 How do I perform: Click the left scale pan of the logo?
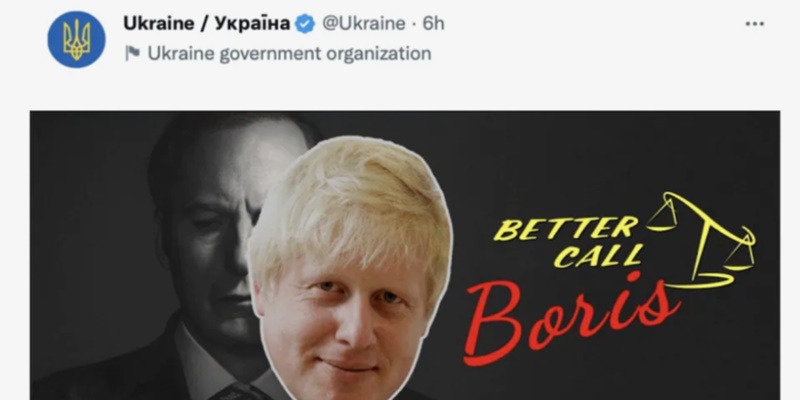click(662, 217)
